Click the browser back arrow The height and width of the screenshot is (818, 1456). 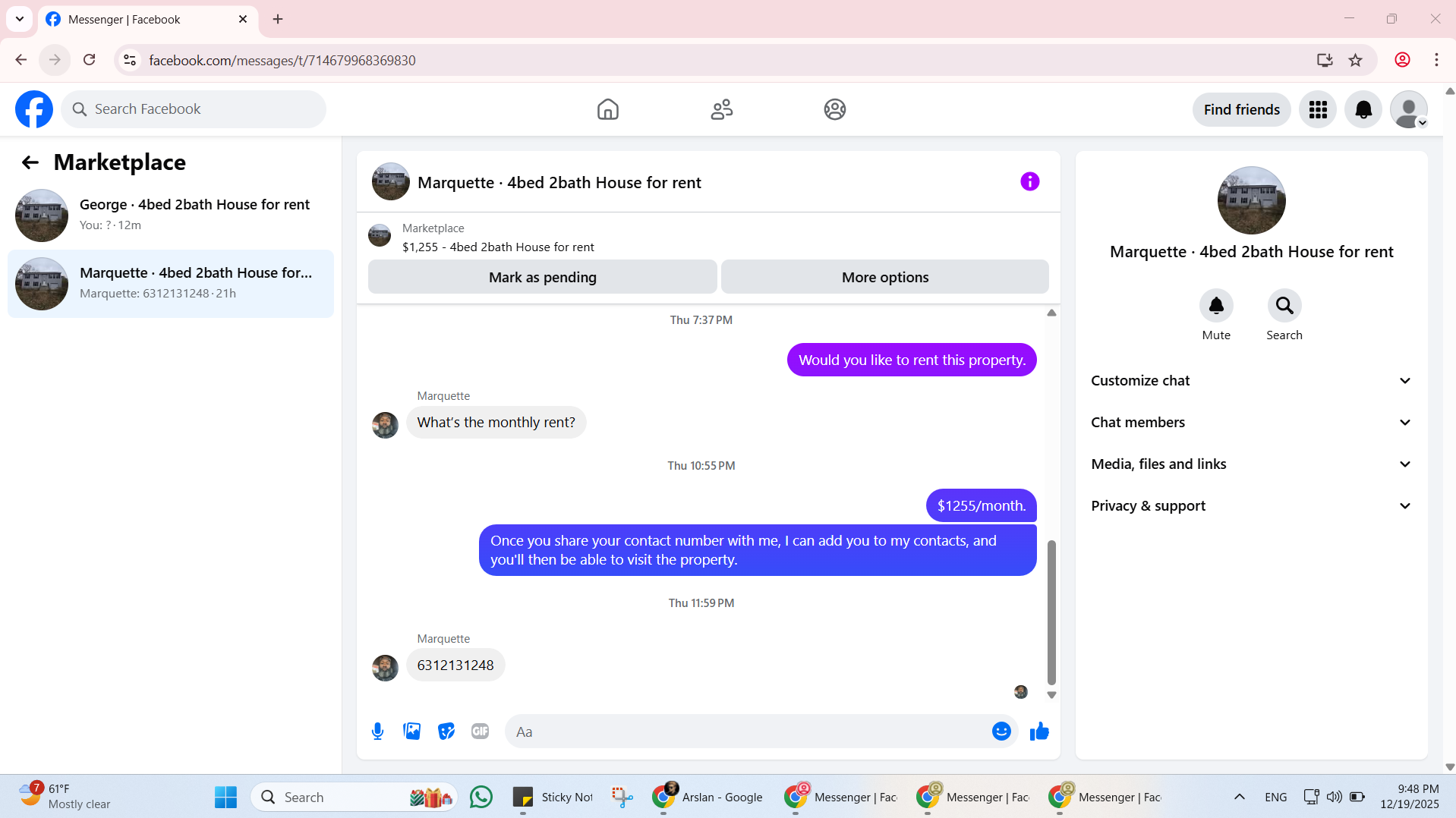(21, 60)
